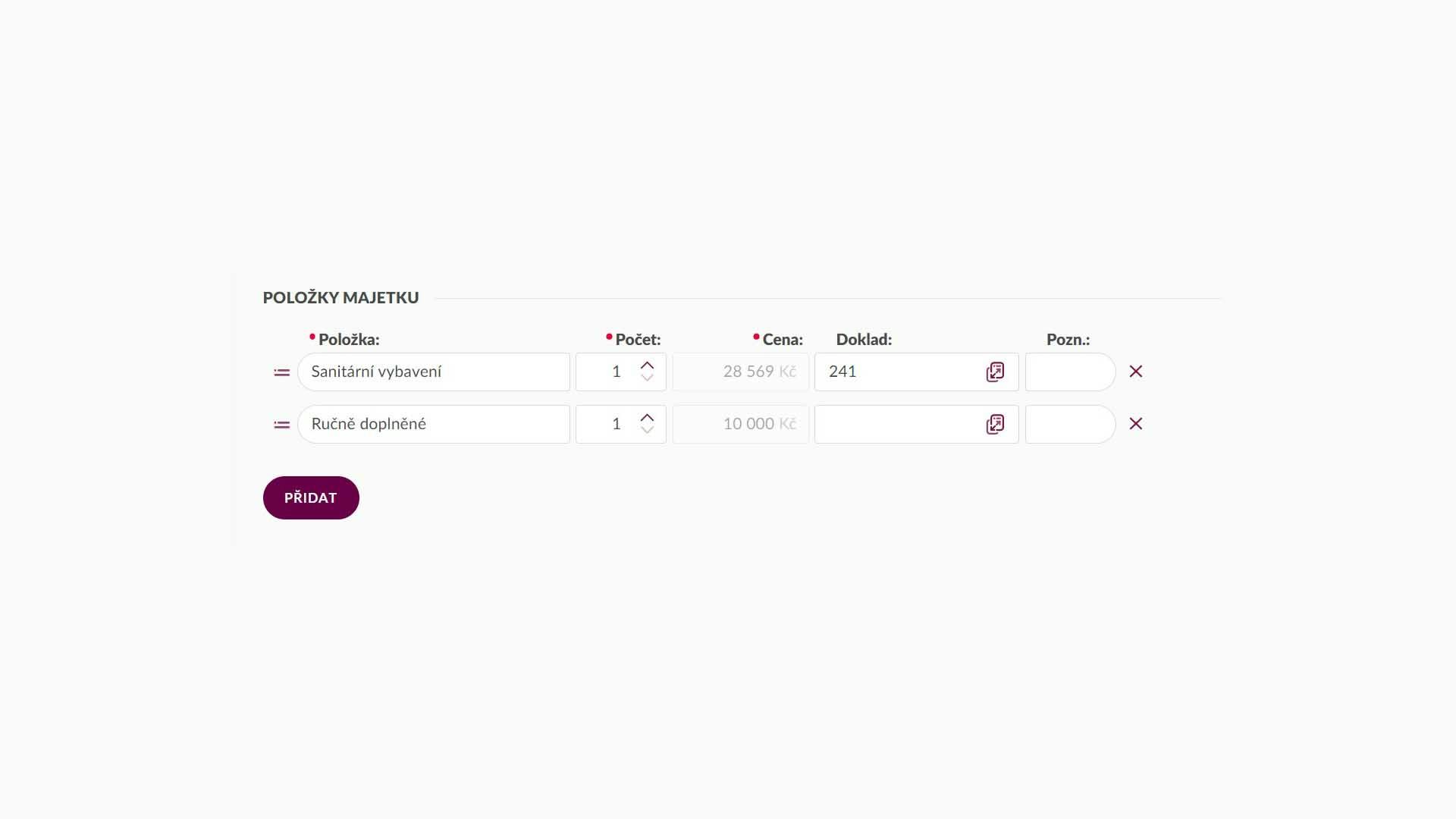Open document picker icon in Doklad 241 field
This screenshot has height=819, width=1456.
point(995,372)
